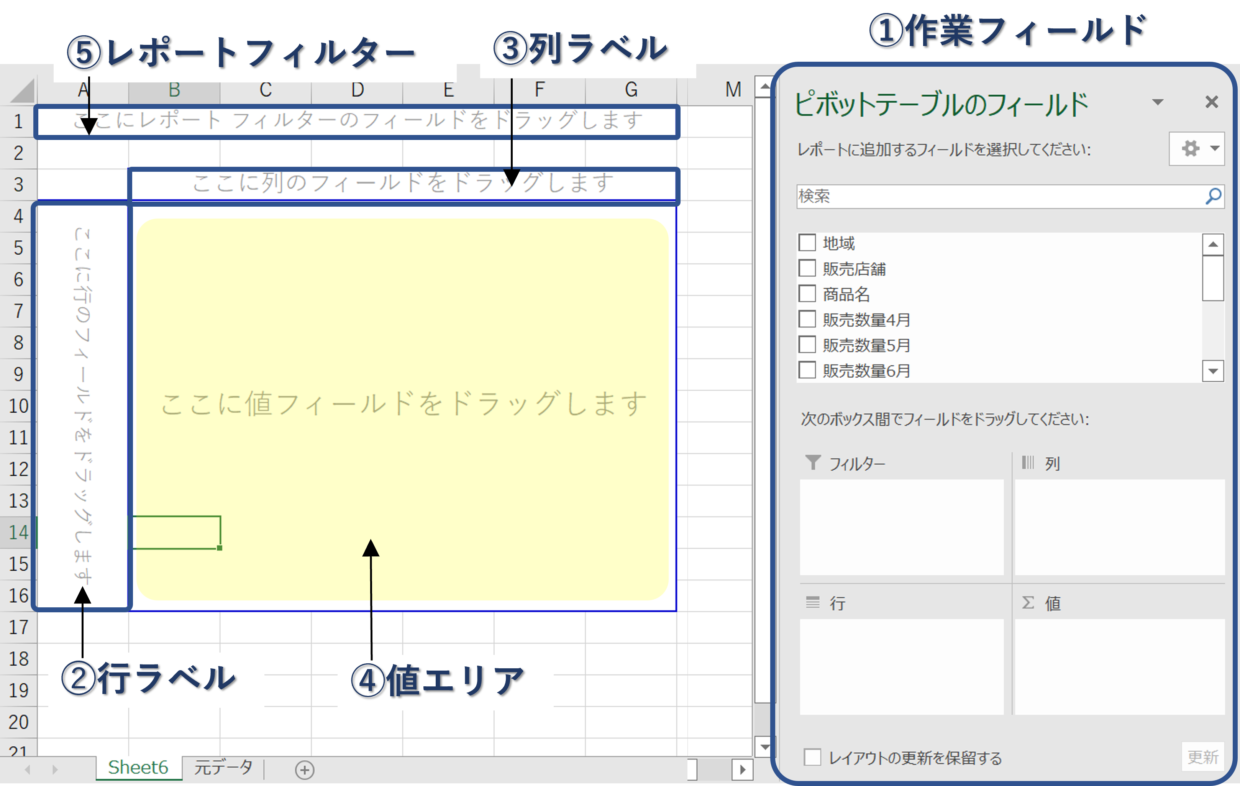This screenshot has height=786, width=1240.
Task: Check the 商品名 field checkbox
Action: tap(807, 294)
